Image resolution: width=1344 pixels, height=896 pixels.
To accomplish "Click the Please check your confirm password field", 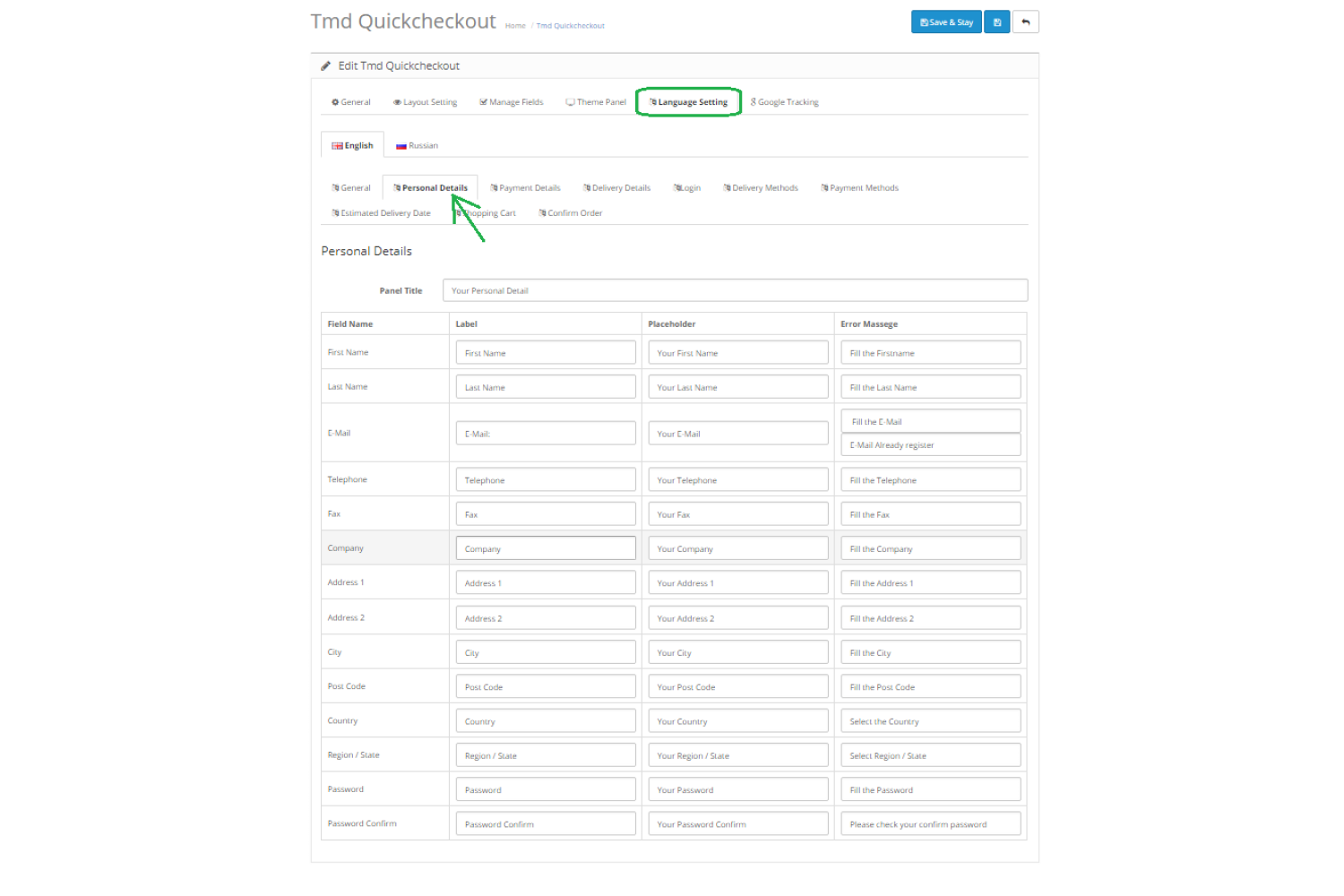I will (x=931, y=823).
